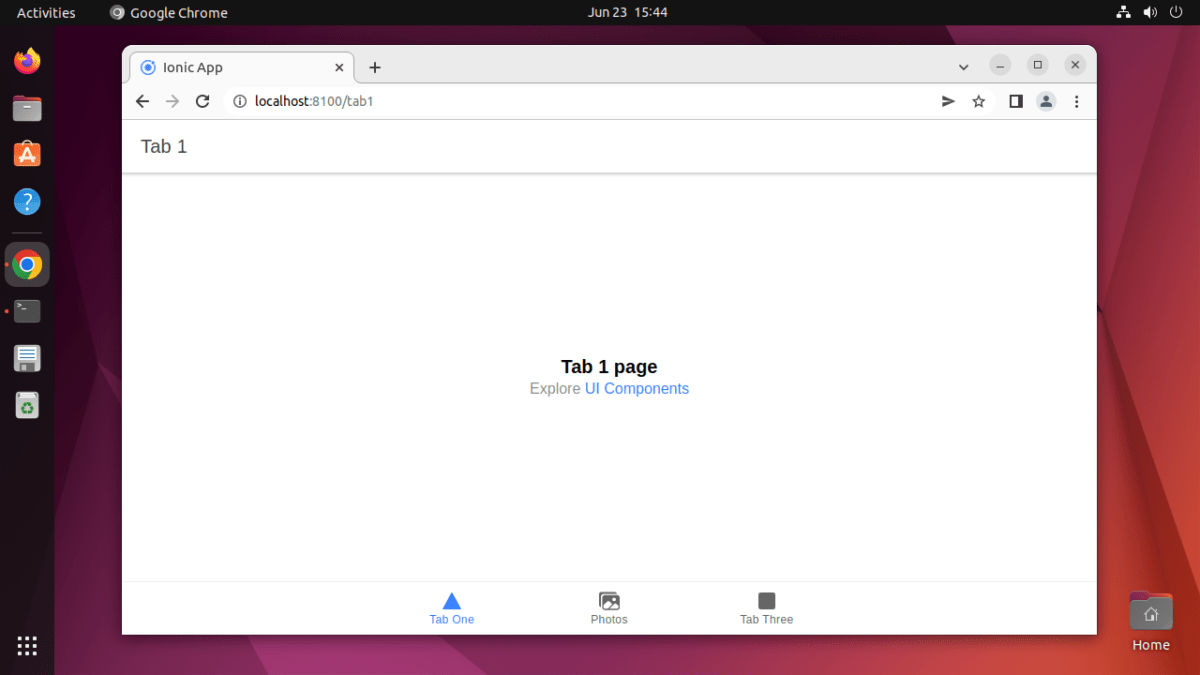Open Terminal from the dock

(27, 311)
